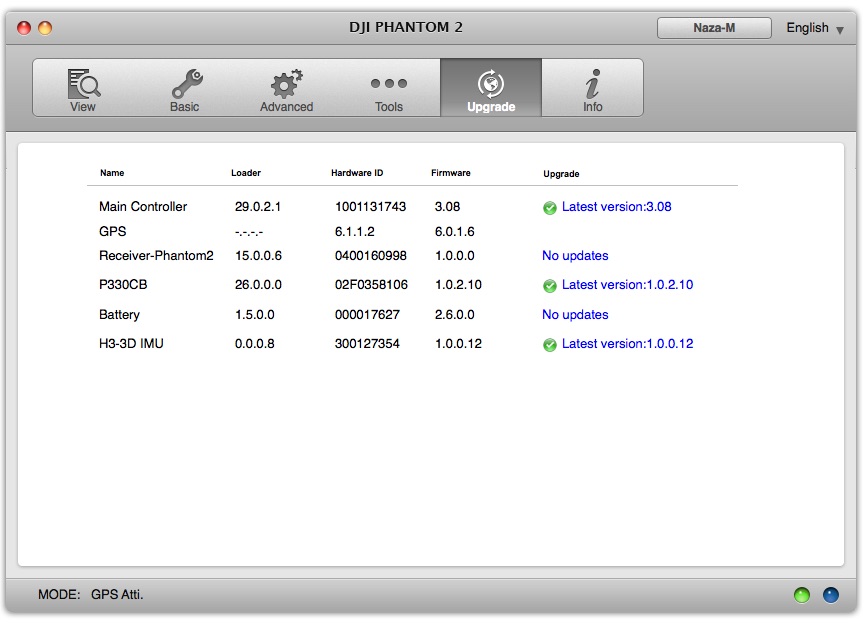This screenshot has height=623, width=865.
Task: Click P330CB firmware 1.0.2.10
Action: click(x=458, y=285)
